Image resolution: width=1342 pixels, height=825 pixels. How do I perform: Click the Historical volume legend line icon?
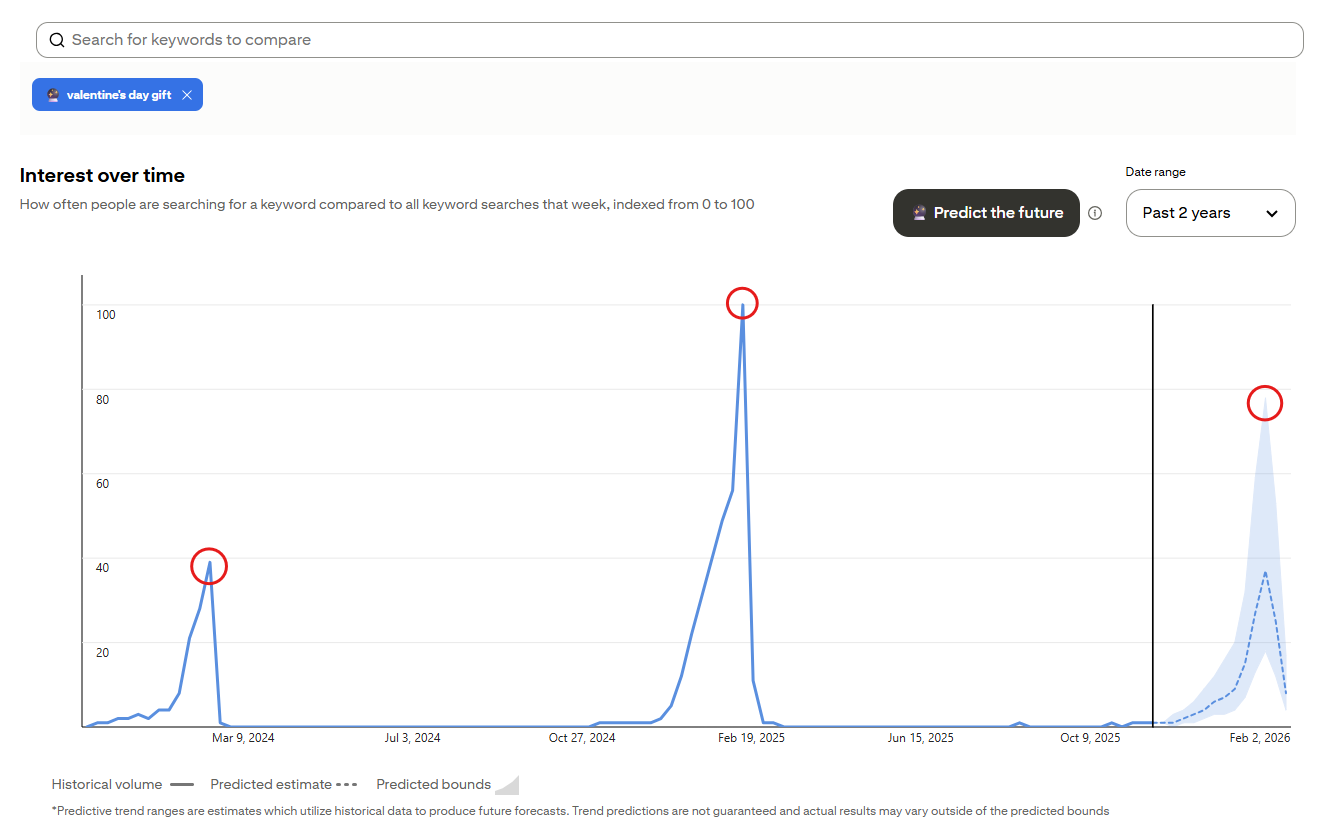click(181, 785)
